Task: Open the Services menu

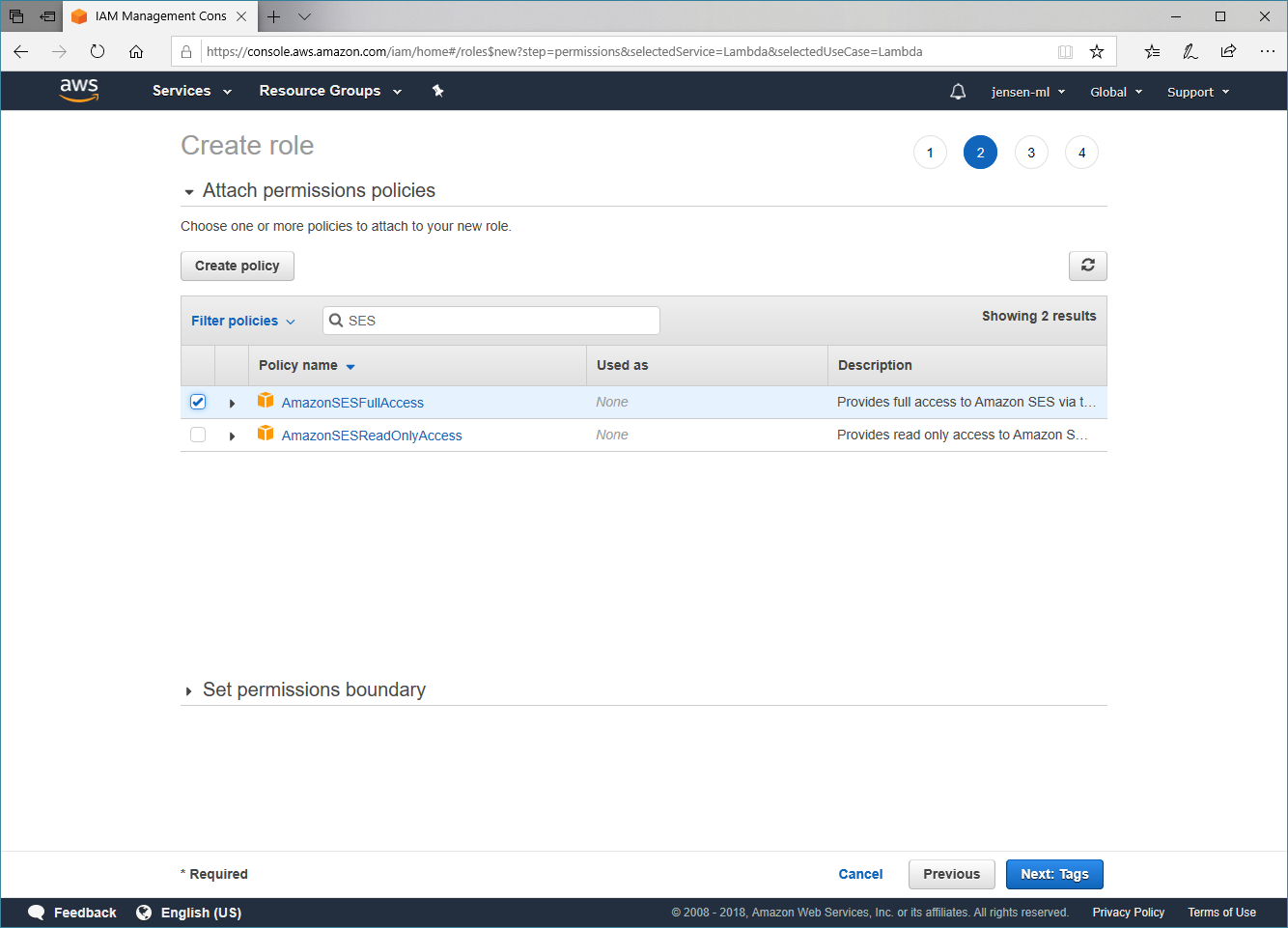Action: (191, 91)
